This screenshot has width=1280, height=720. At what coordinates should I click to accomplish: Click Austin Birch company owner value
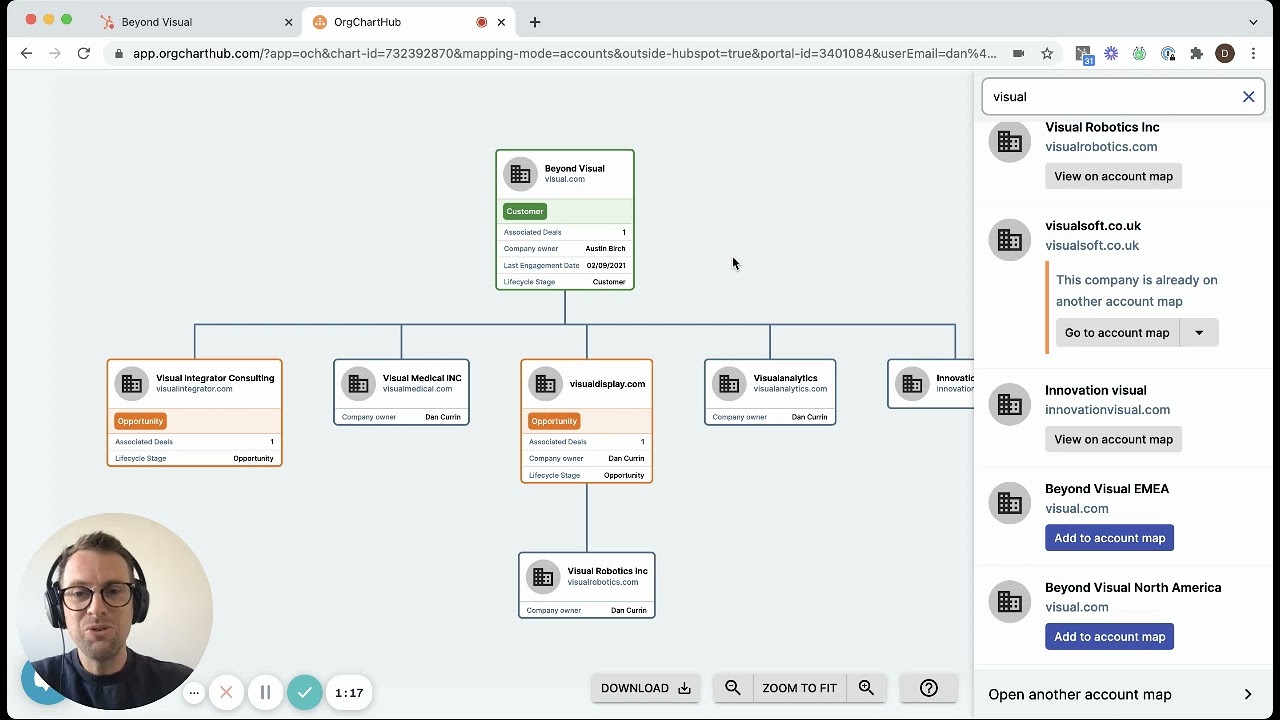(605, 249)
